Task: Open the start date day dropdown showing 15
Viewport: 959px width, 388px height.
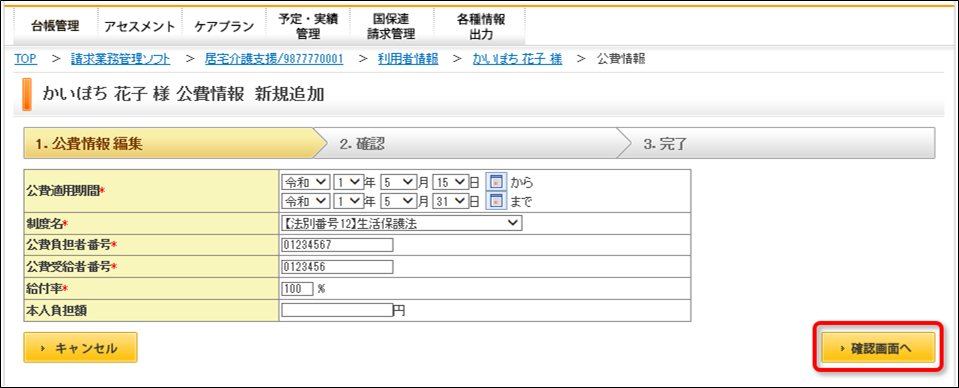Action: [x=450, y=182]
